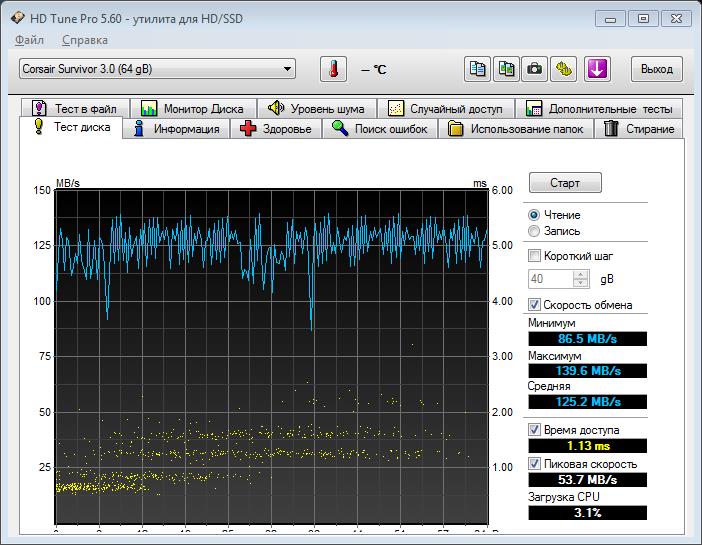Open the Здоровье health tab
Viewport: 702px width, 545px height.
276,129
